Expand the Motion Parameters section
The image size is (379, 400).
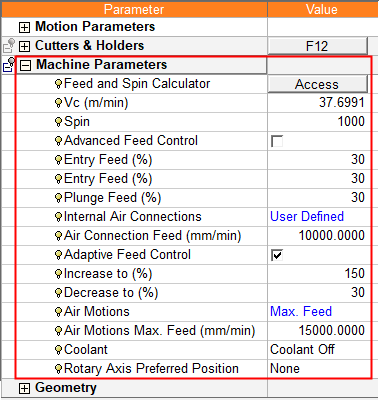24,27
